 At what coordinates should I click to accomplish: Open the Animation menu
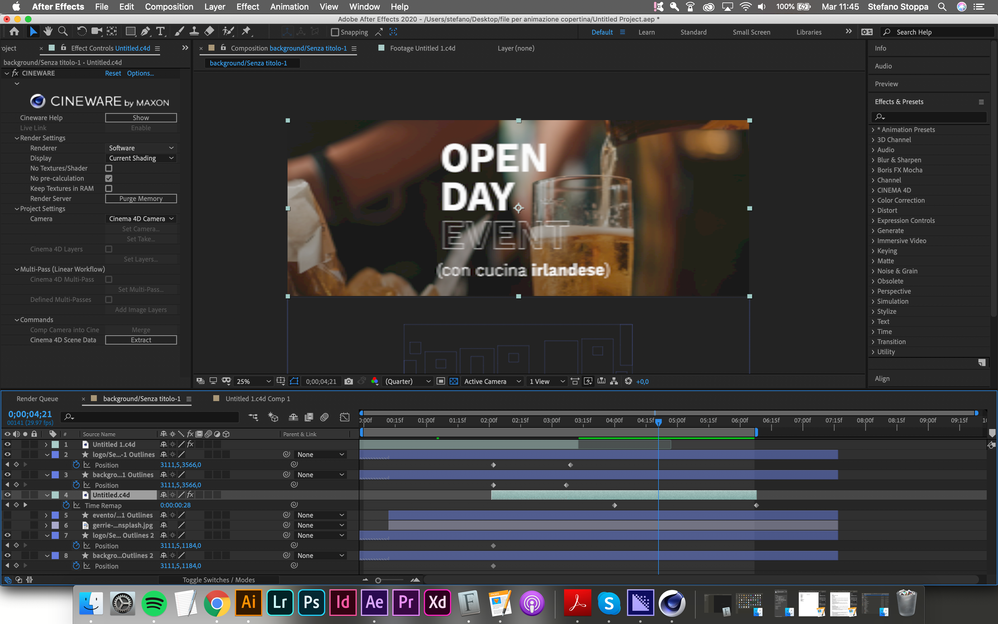[x=289, y=6]
